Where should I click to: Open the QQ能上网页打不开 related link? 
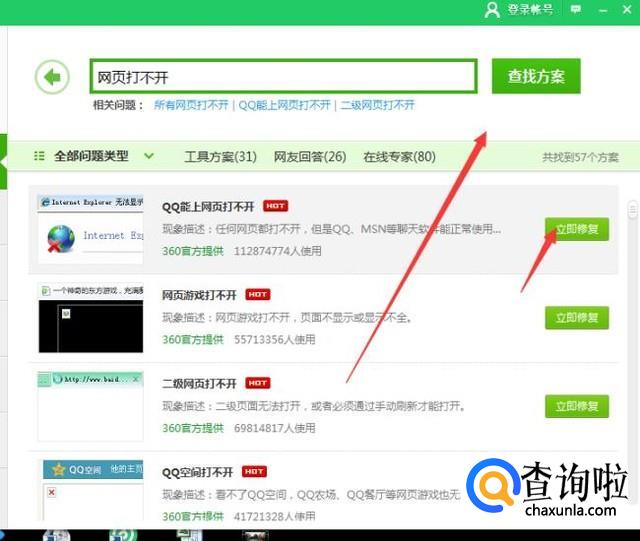[x=284, y=105]
